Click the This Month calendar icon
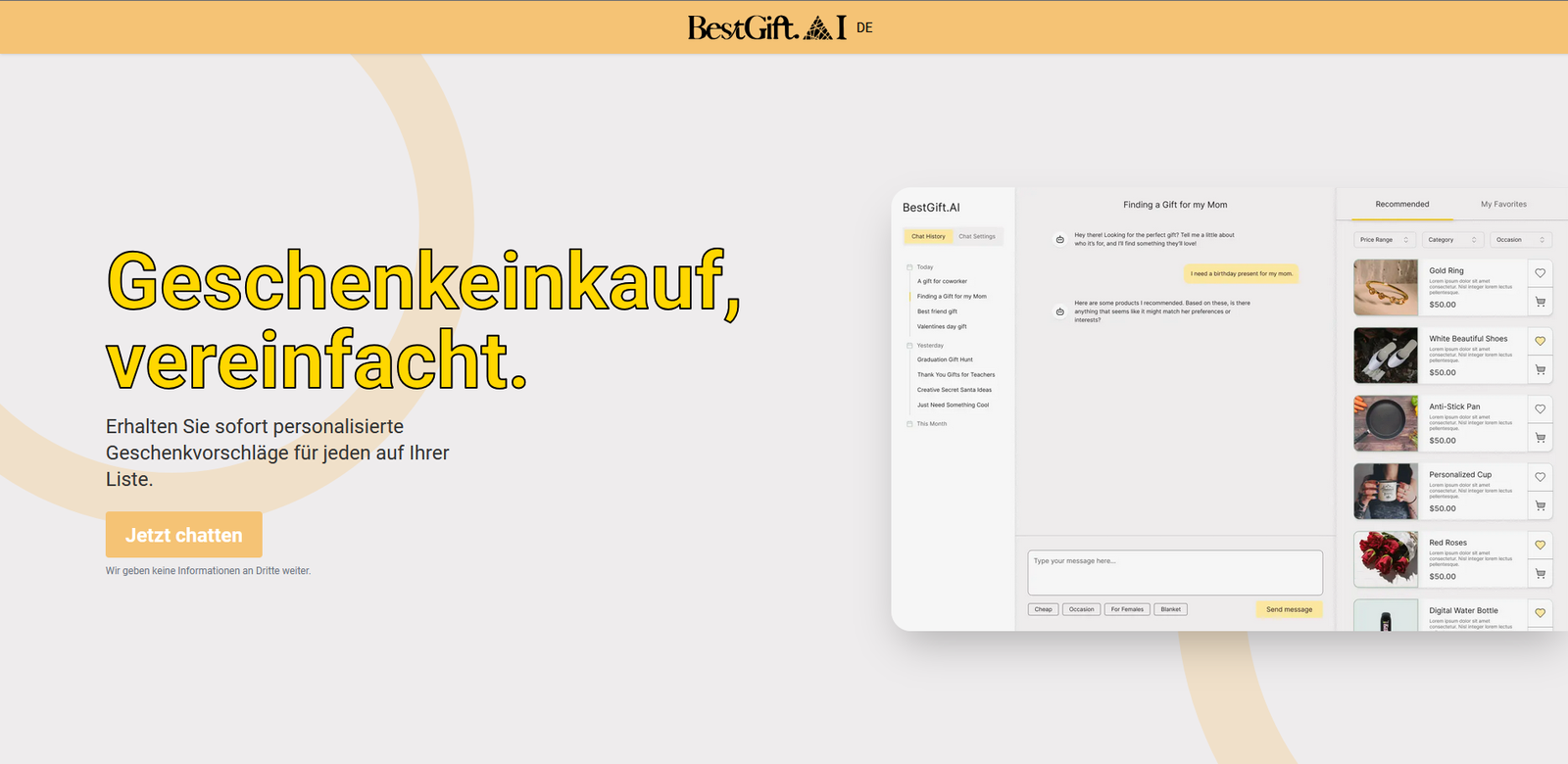 pos(909,424)
